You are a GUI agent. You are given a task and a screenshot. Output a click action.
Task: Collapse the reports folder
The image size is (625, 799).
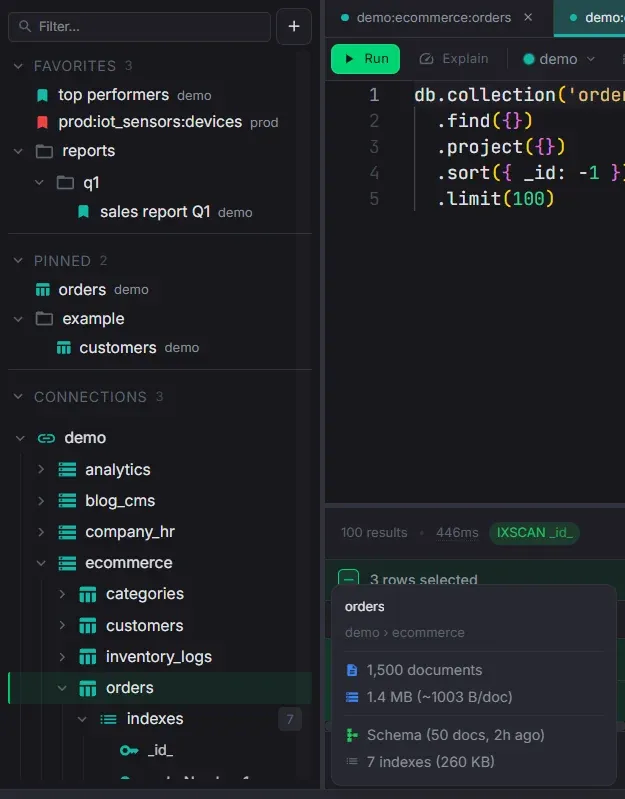point(18,151)
